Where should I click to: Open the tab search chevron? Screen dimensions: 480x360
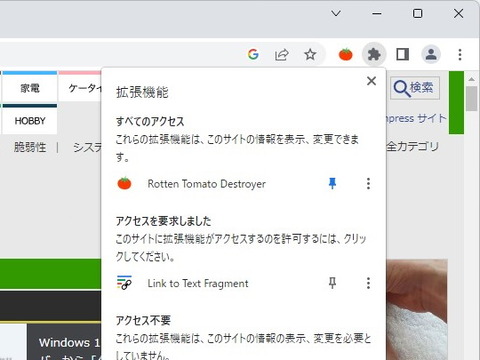pyautogui.click(x=336, y=14)
